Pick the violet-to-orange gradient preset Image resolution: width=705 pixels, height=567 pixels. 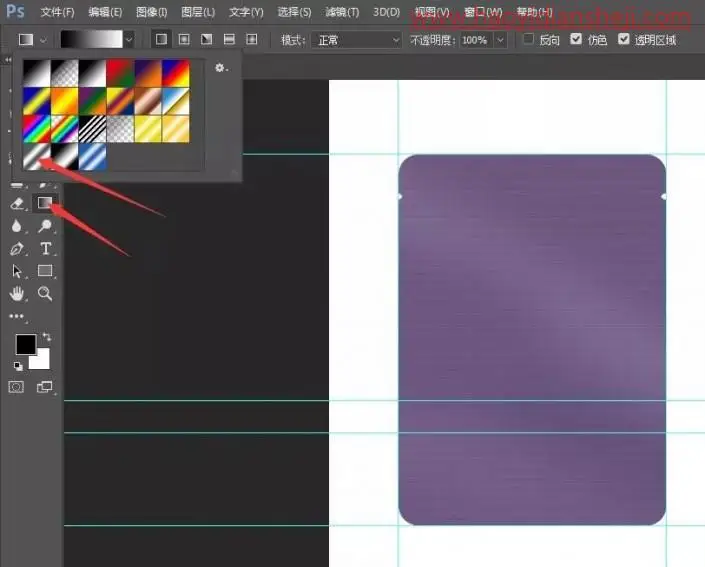(x=148, y=73)
